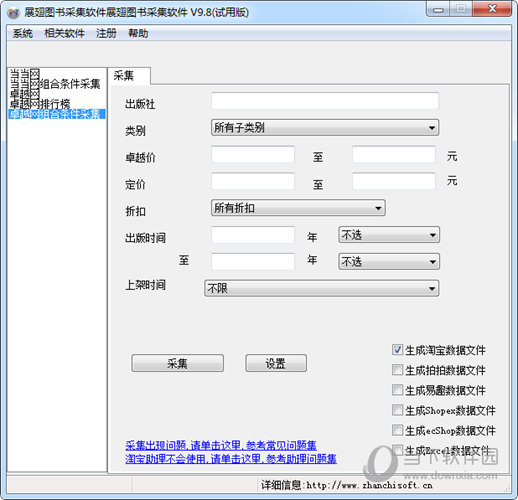Open the 相关软件 menu
Viewport: 518px width, 500px height.
click(x=64, y=33)
